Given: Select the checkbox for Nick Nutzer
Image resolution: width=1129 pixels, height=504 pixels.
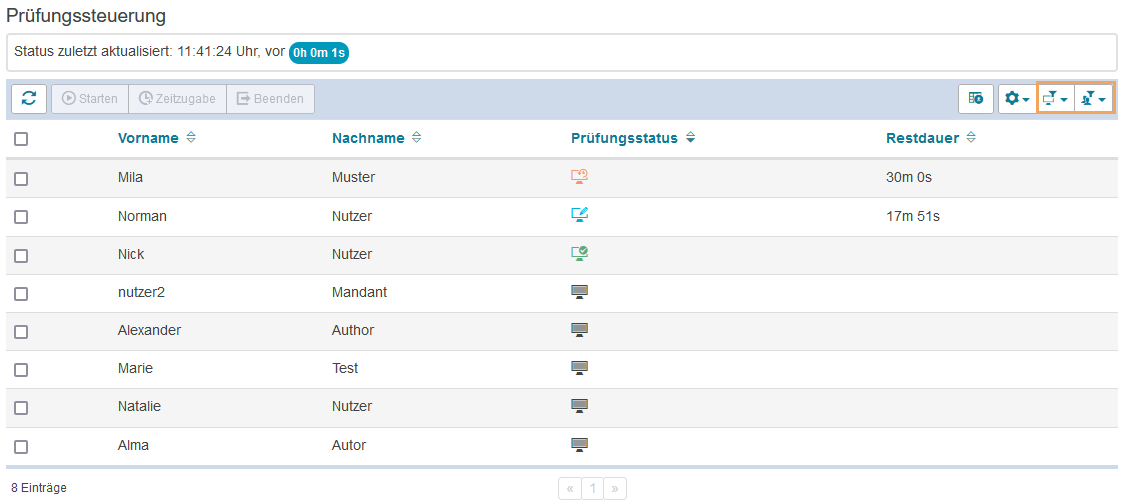Looking at the screenshot, I should click(21, 256).
